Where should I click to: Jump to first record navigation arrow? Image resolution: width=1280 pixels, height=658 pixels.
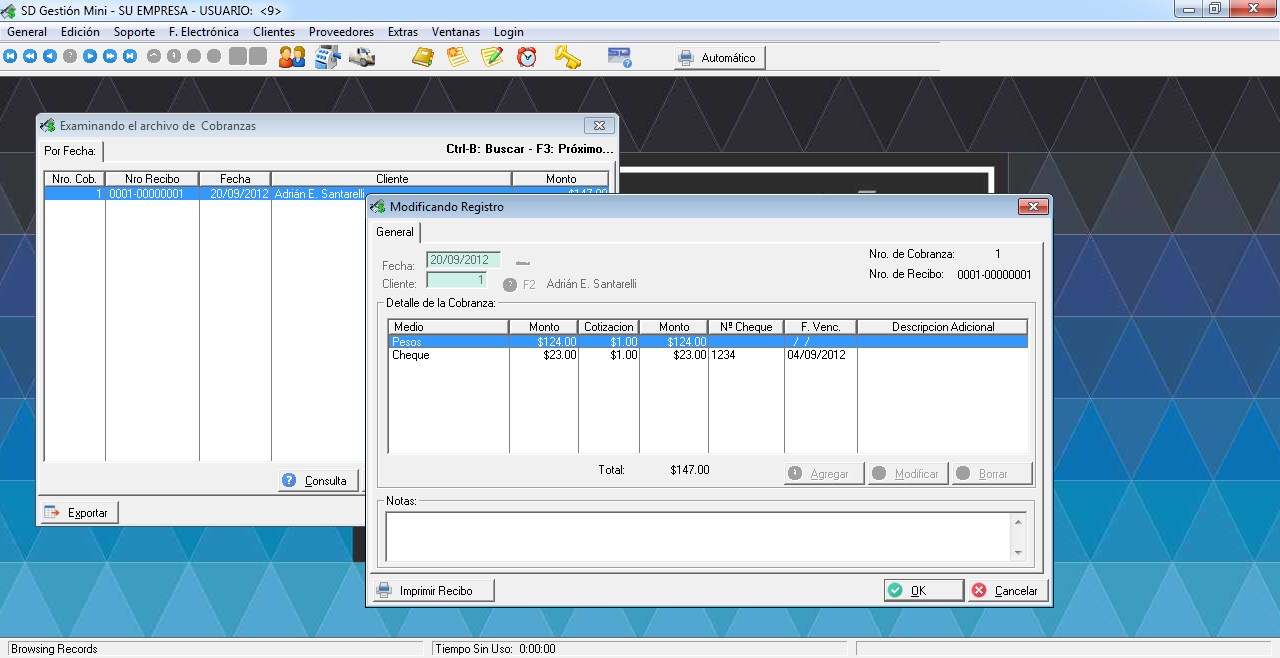coord(10,57)
